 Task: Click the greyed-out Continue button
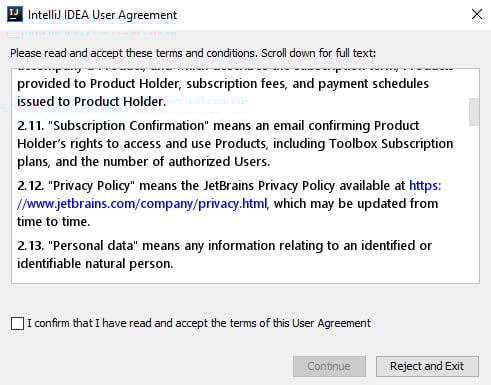coord(329,366)
